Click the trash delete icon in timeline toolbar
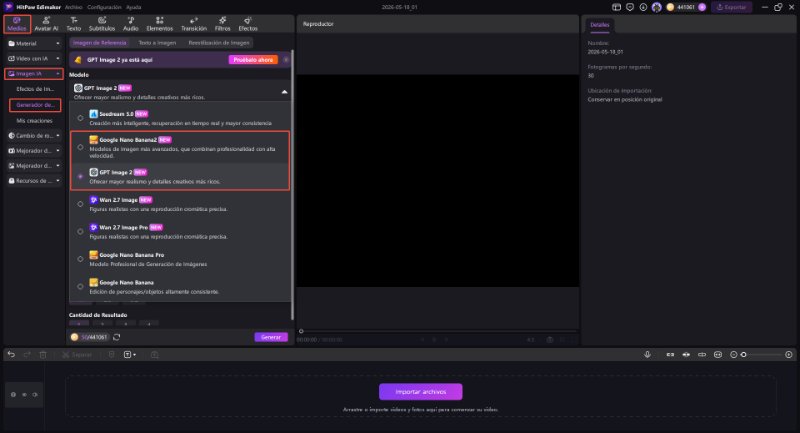Image resolution: width=800 pixels, height=433 pixels. tap(43, 354)
